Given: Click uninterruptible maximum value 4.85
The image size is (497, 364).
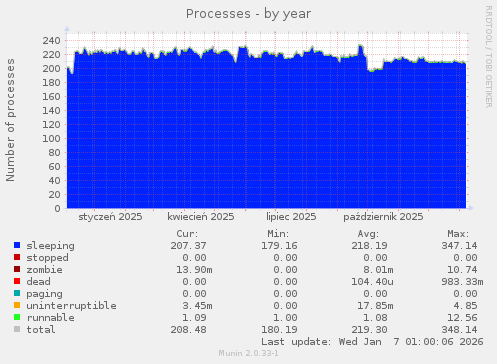Looking at the screenshot, I should [x=465, y=306].
